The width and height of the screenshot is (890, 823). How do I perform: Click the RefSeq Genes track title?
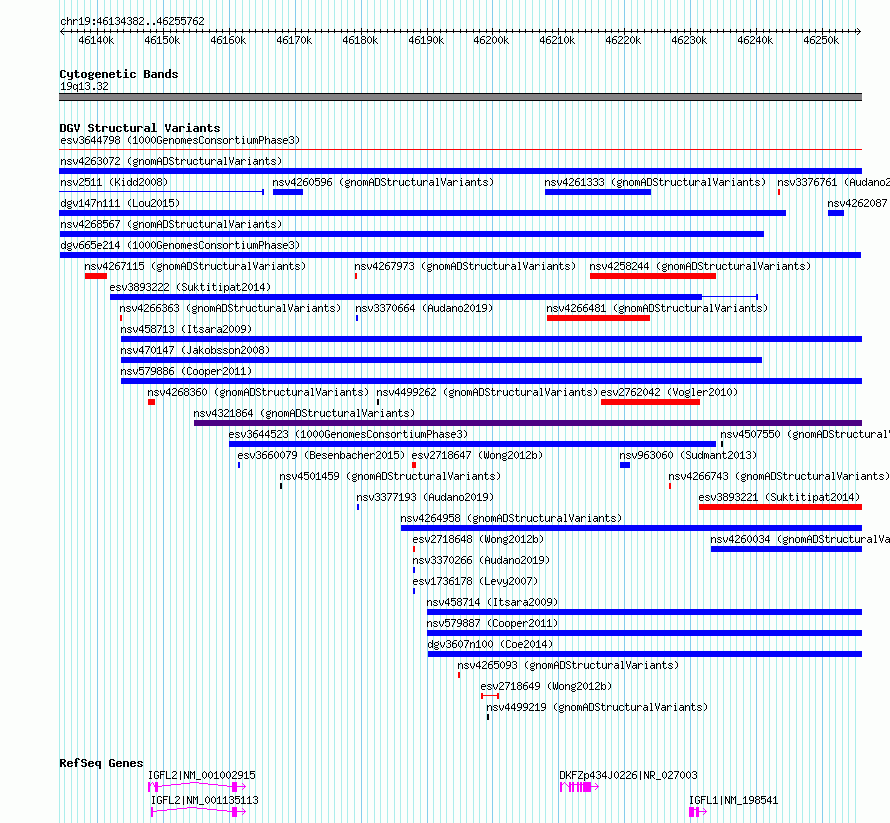click(x=101, y=763)
